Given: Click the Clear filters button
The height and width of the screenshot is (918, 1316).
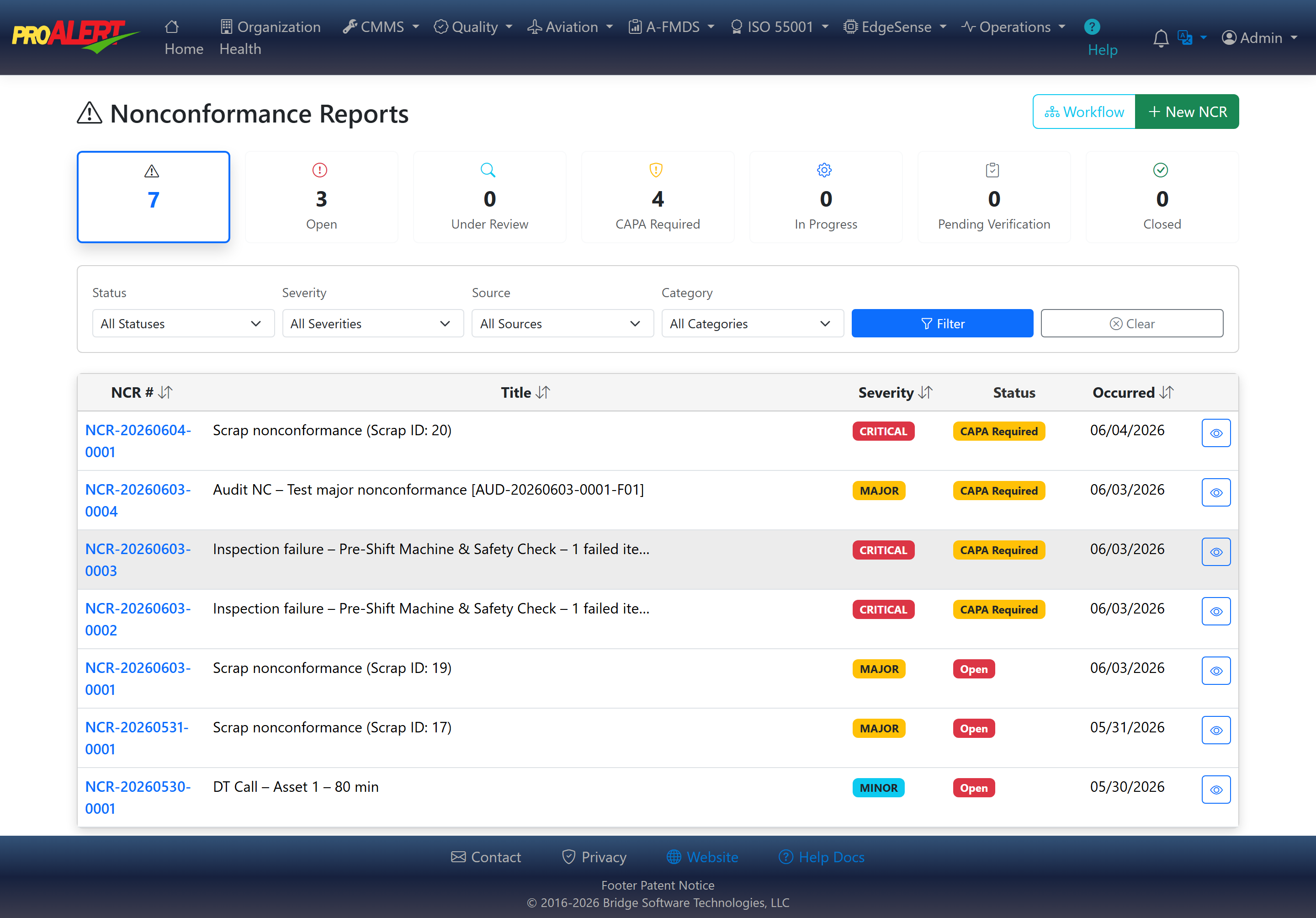Looking at the screenshot, I should (1131, 323).
